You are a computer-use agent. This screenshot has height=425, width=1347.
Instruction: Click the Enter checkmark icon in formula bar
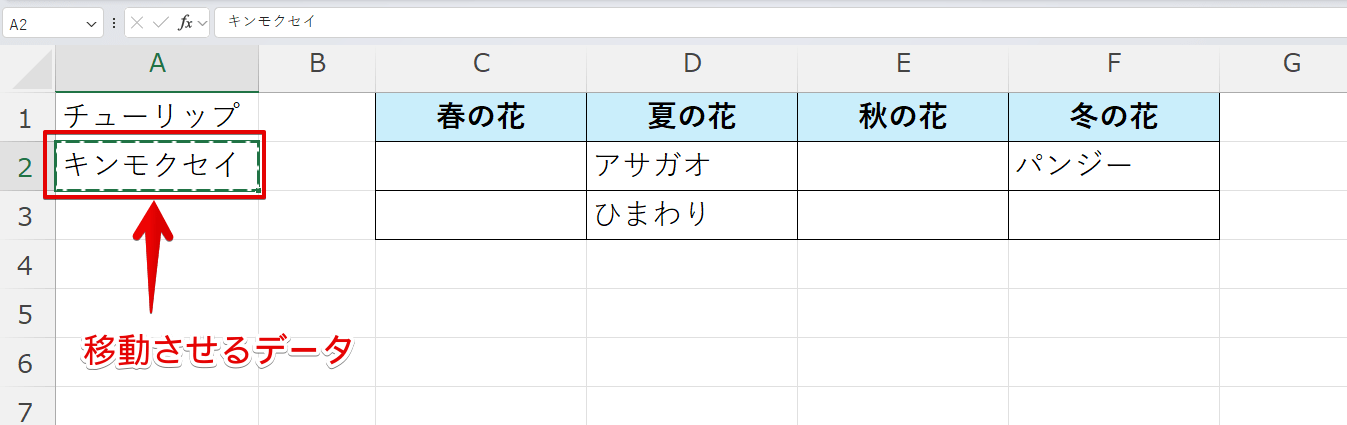(x=161, y=22)
